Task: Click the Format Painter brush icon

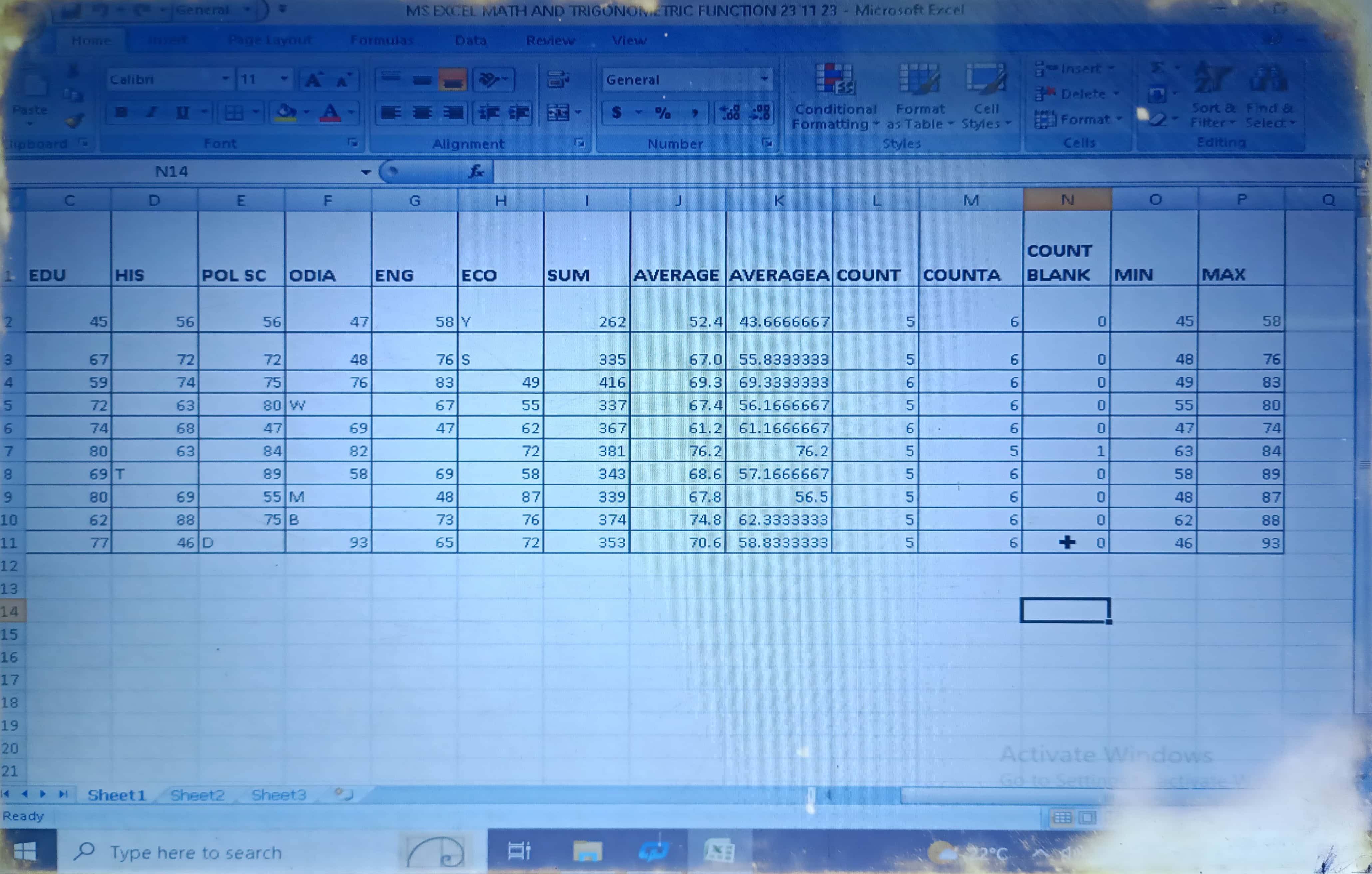Action: [x=75, y=121]
